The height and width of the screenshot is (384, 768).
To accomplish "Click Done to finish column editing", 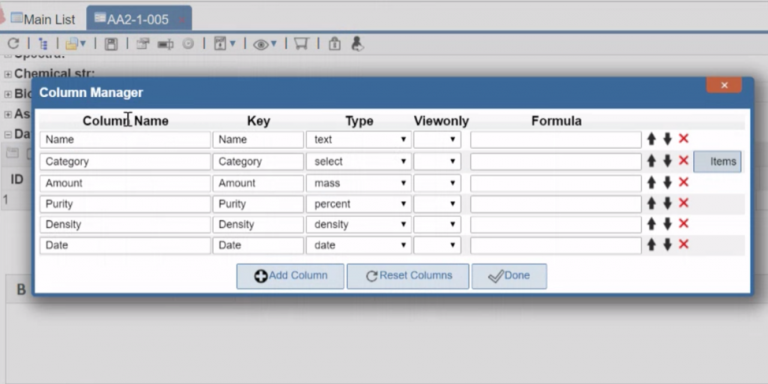I will 509,276.
